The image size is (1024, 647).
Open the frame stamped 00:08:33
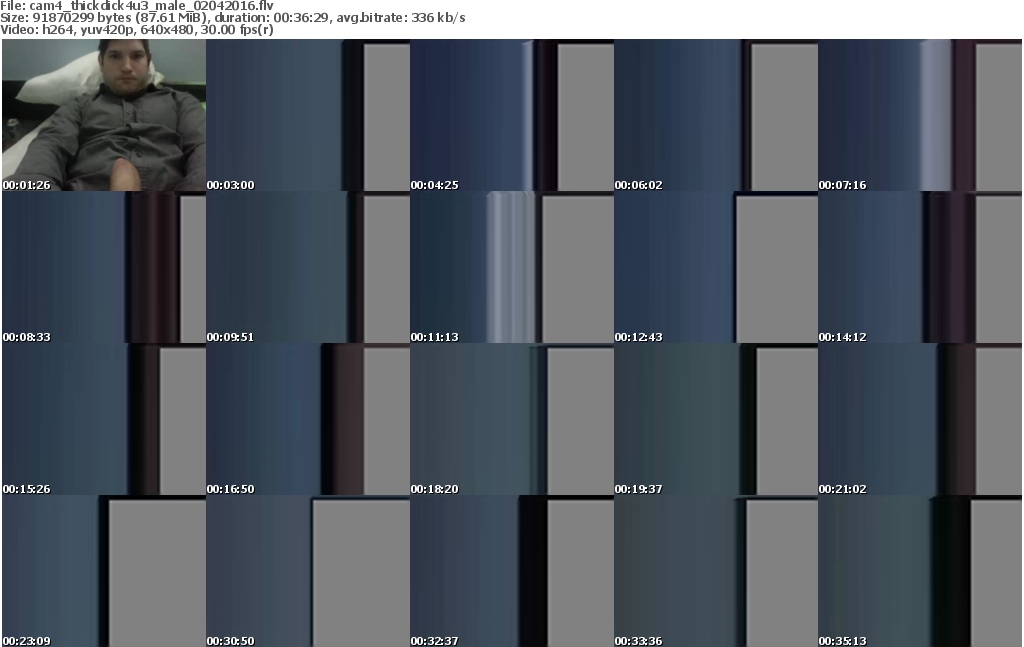coord(104,267)
